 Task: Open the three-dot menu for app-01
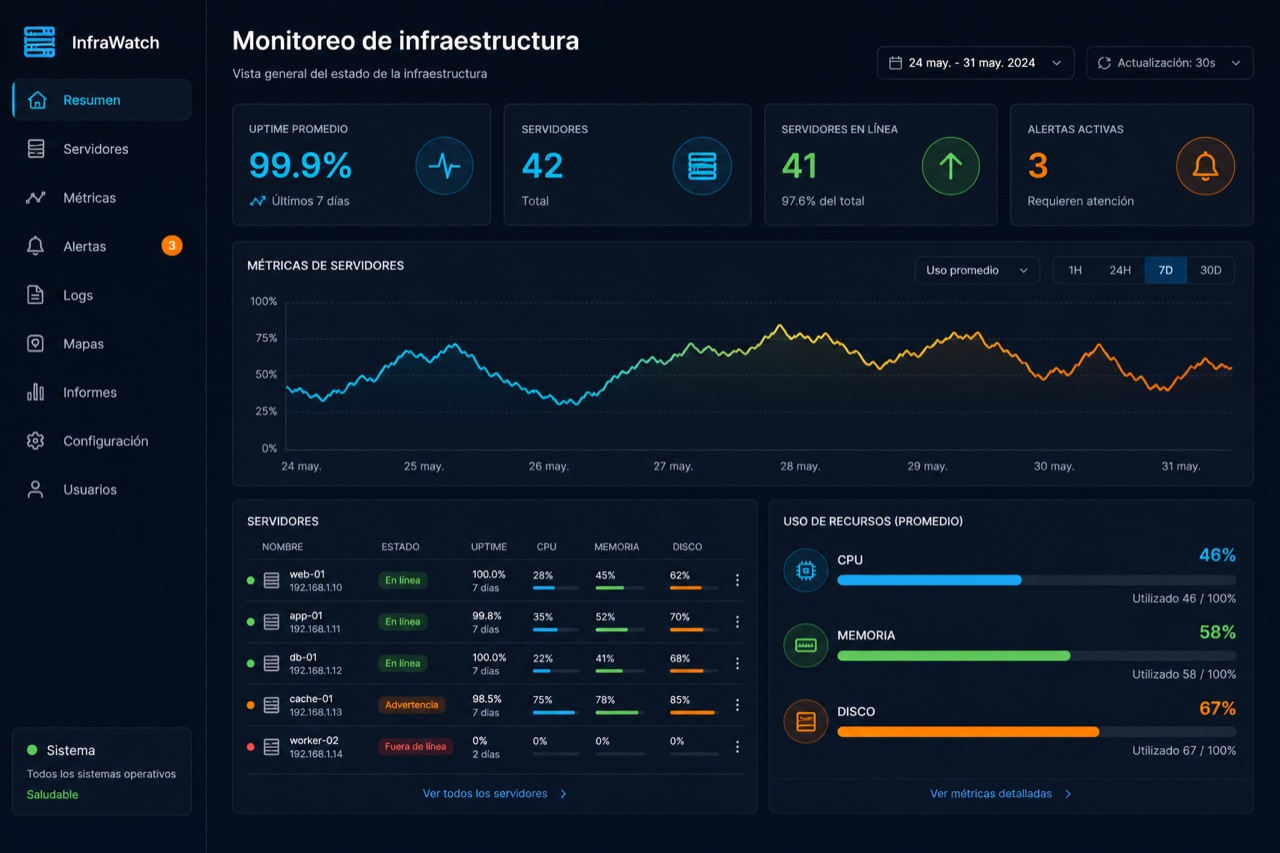[x=737, y=622]
